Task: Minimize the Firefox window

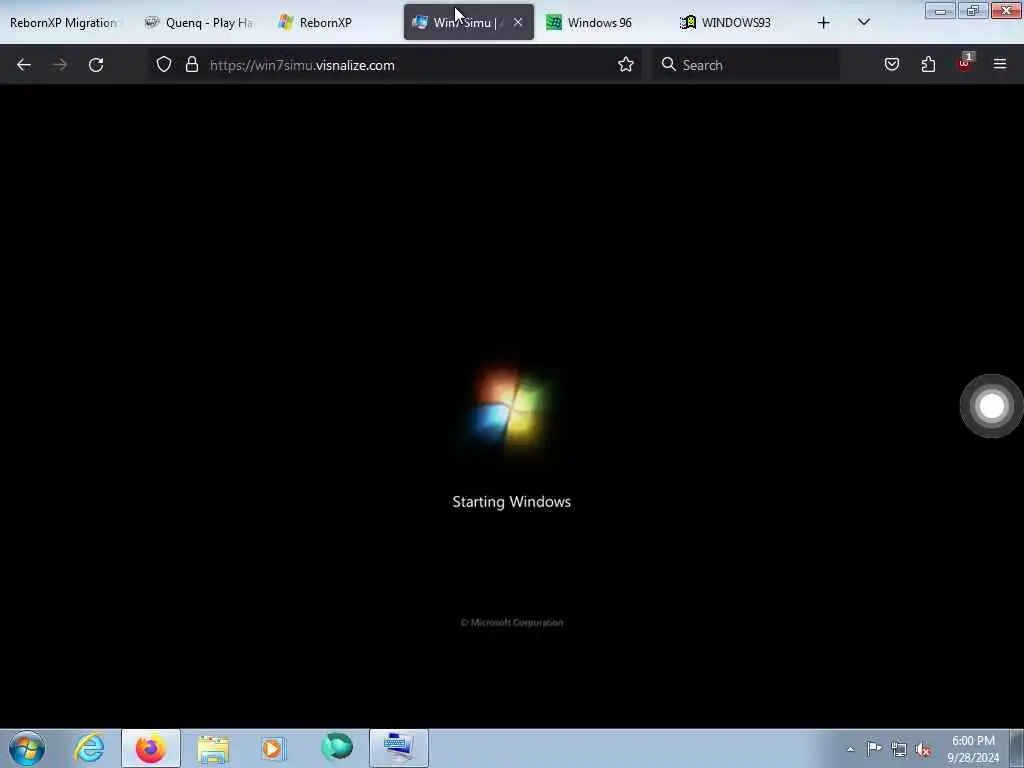Action: click(x=940, y=10)
